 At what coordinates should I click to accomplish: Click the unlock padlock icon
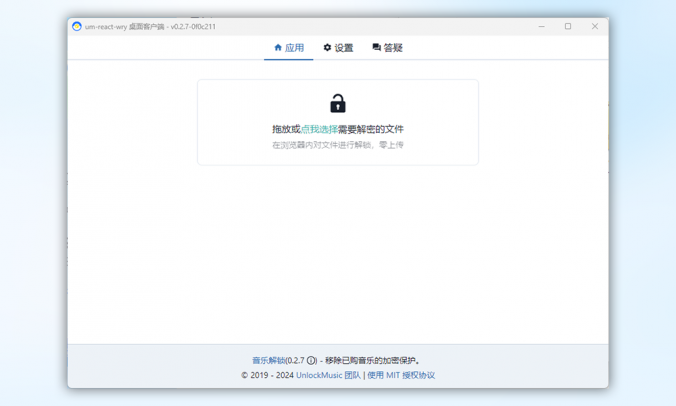tap(338, 103)
